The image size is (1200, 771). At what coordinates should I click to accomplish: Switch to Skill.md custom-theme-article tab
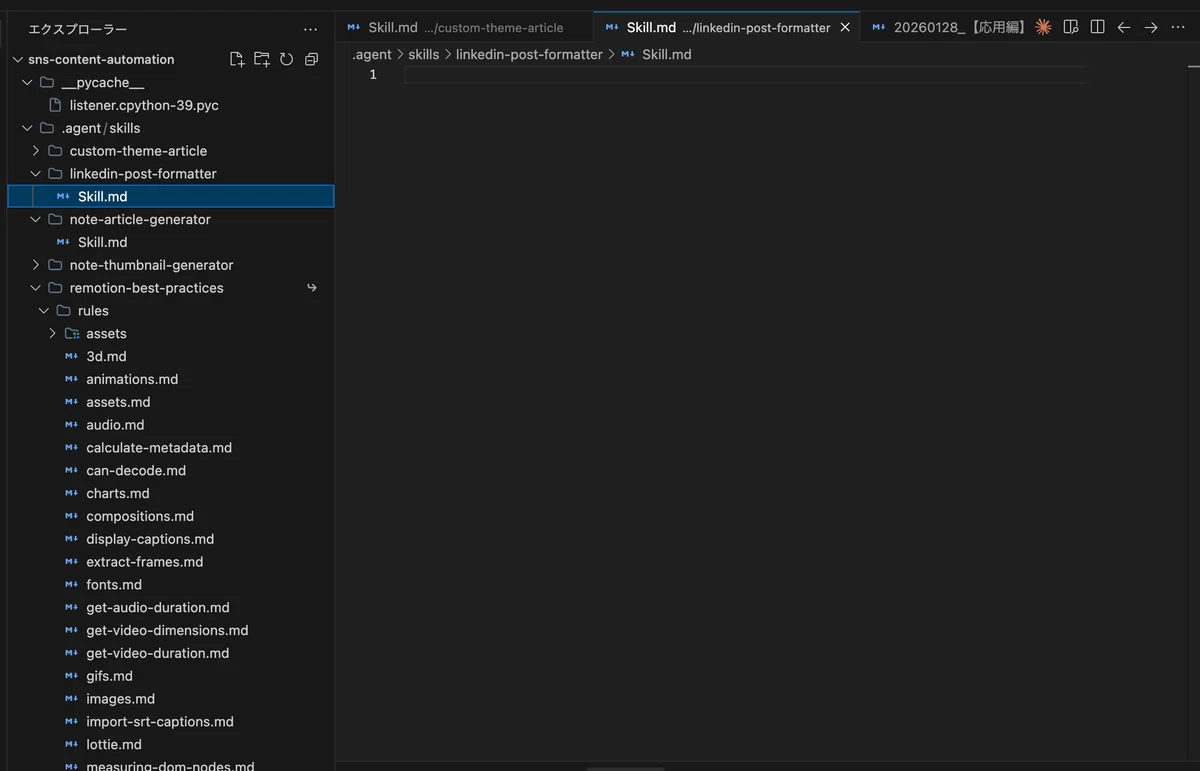tap(465, 28)
